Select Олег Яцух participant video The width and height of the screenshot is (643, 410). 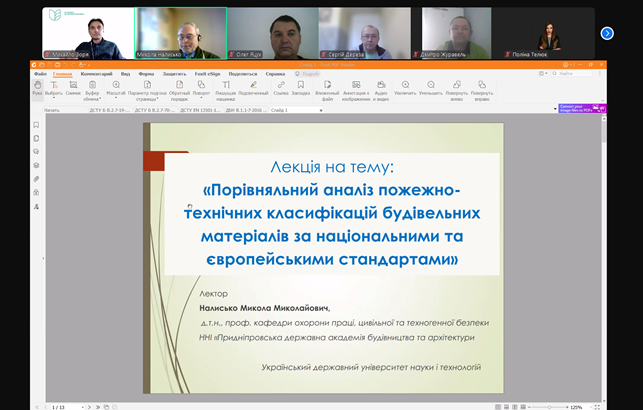coord(273,33)
